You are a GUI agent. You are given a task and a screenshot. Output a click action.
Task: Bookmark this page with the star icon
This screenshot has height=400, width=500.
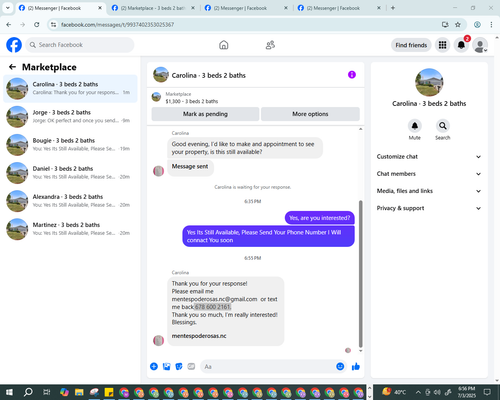(x=458, y=25)
